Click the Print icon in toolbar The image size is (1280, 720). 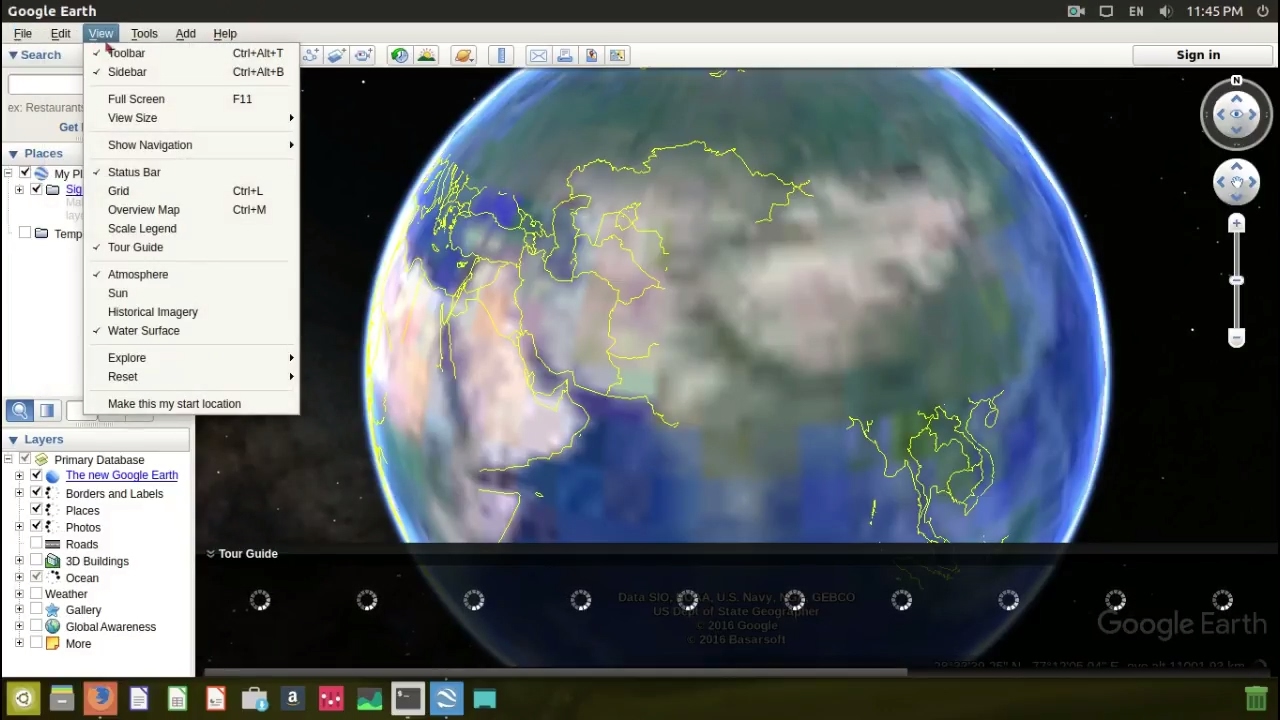[565, 55]
